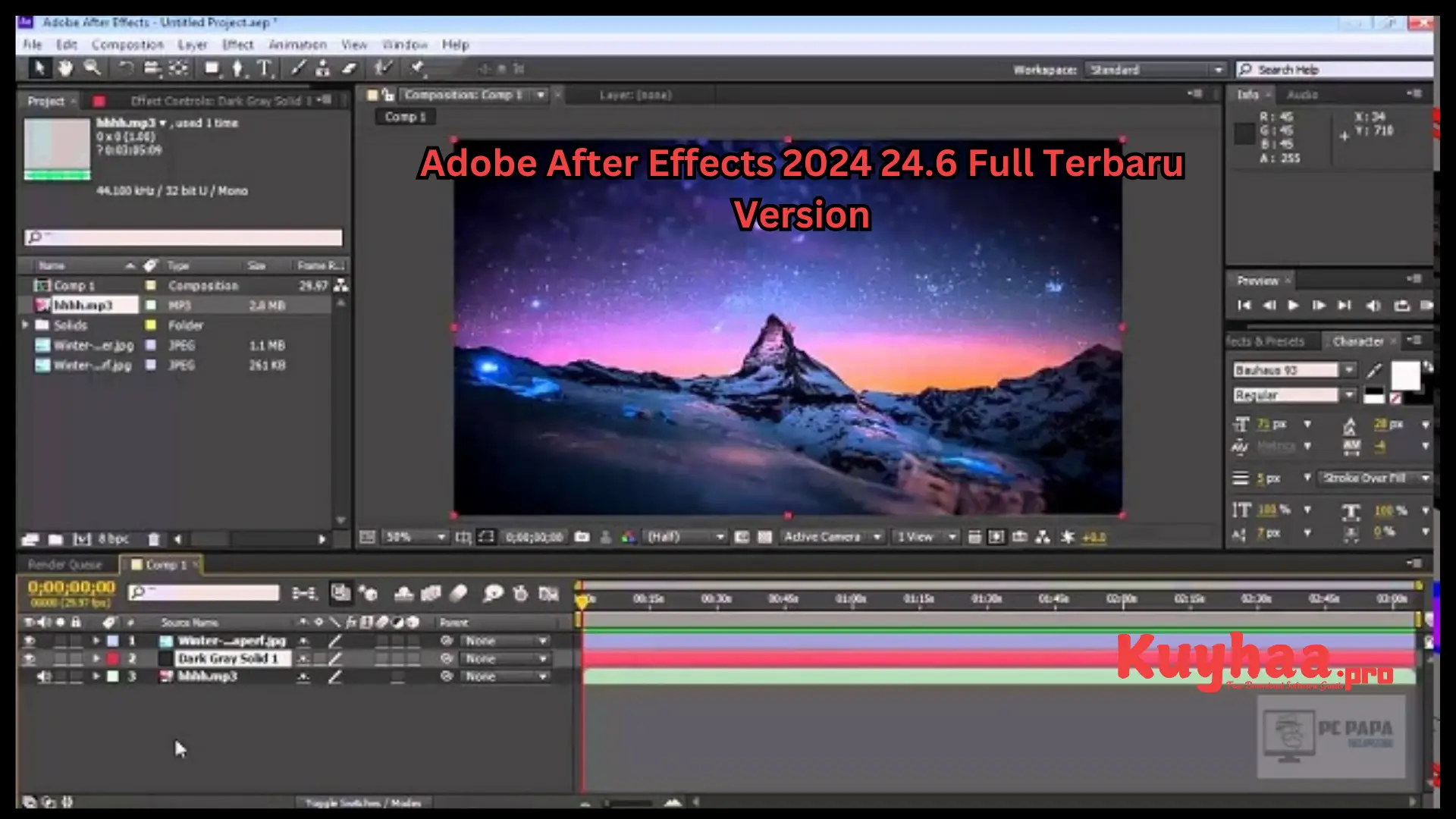Click inside the Search Help field
The image size is (1456, 819).
click(1335, 69)
